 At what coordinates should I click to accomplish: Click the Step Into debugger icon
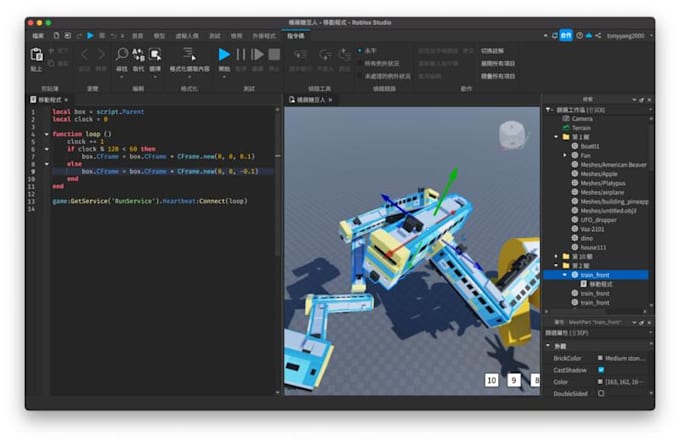tap(300, 55)
